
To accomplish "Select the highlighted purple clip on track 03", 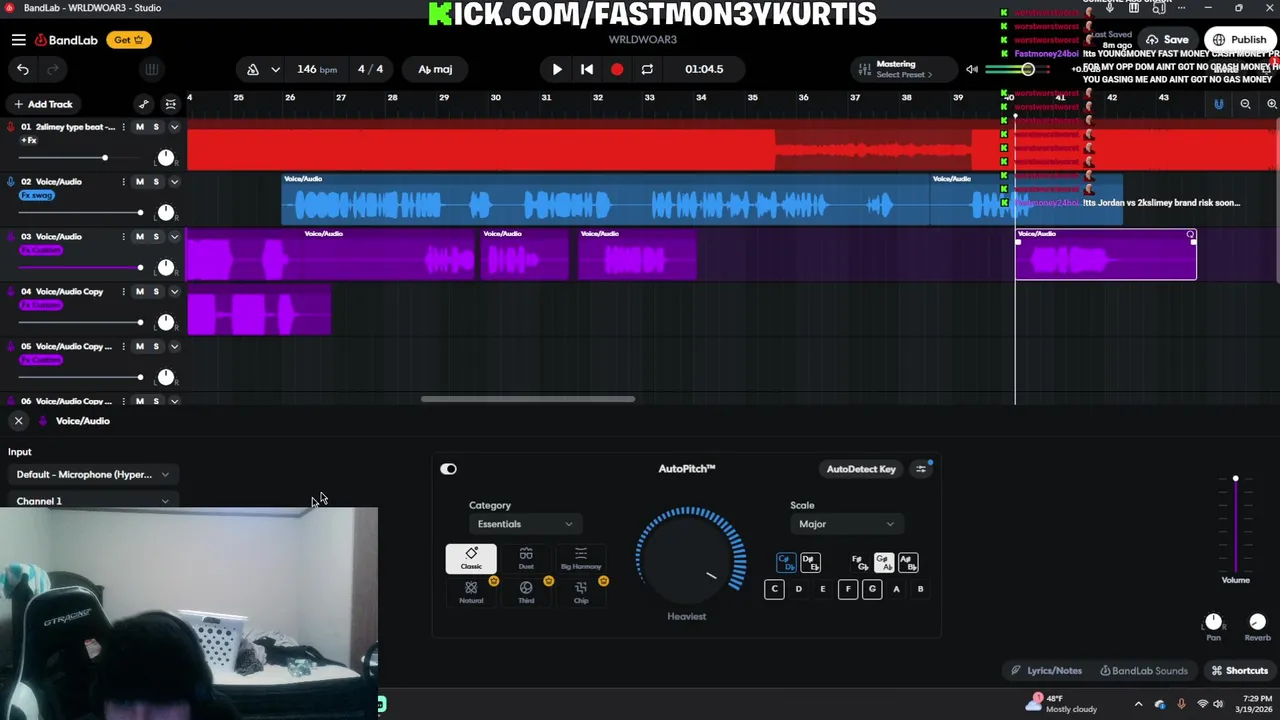I will click(x=1106, y=254).
